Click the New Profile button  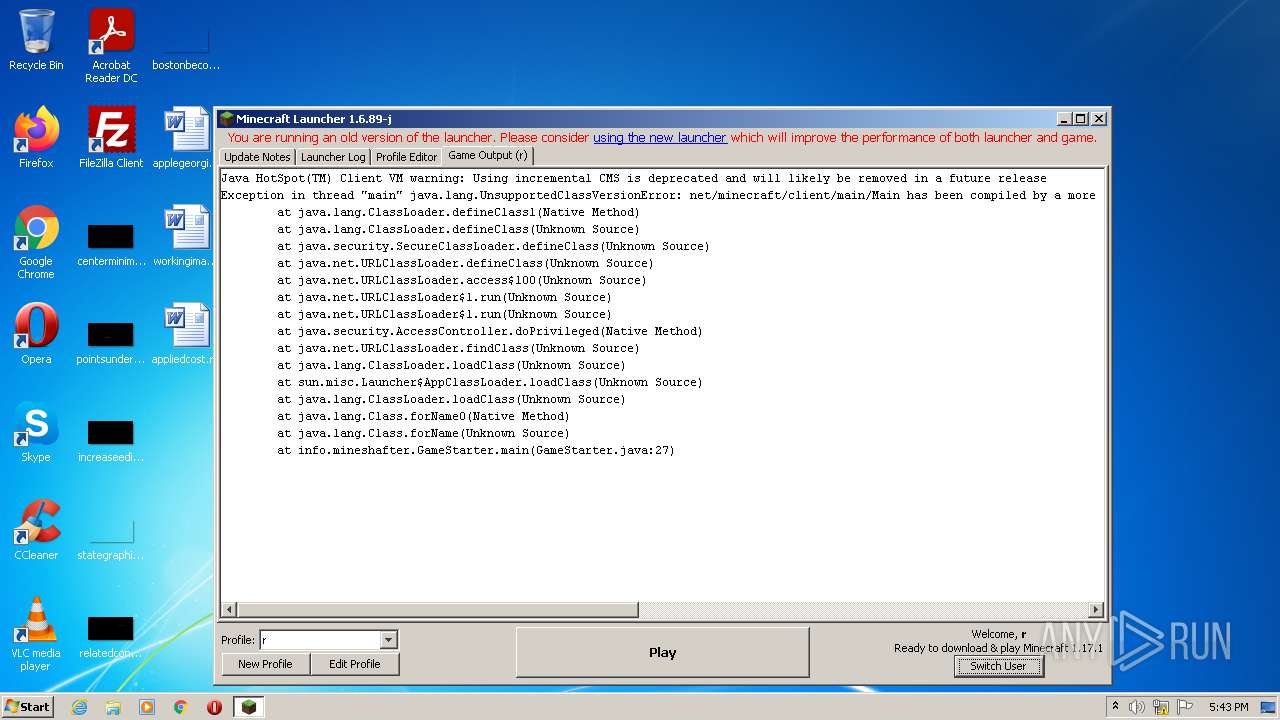(x=265, y=664)
